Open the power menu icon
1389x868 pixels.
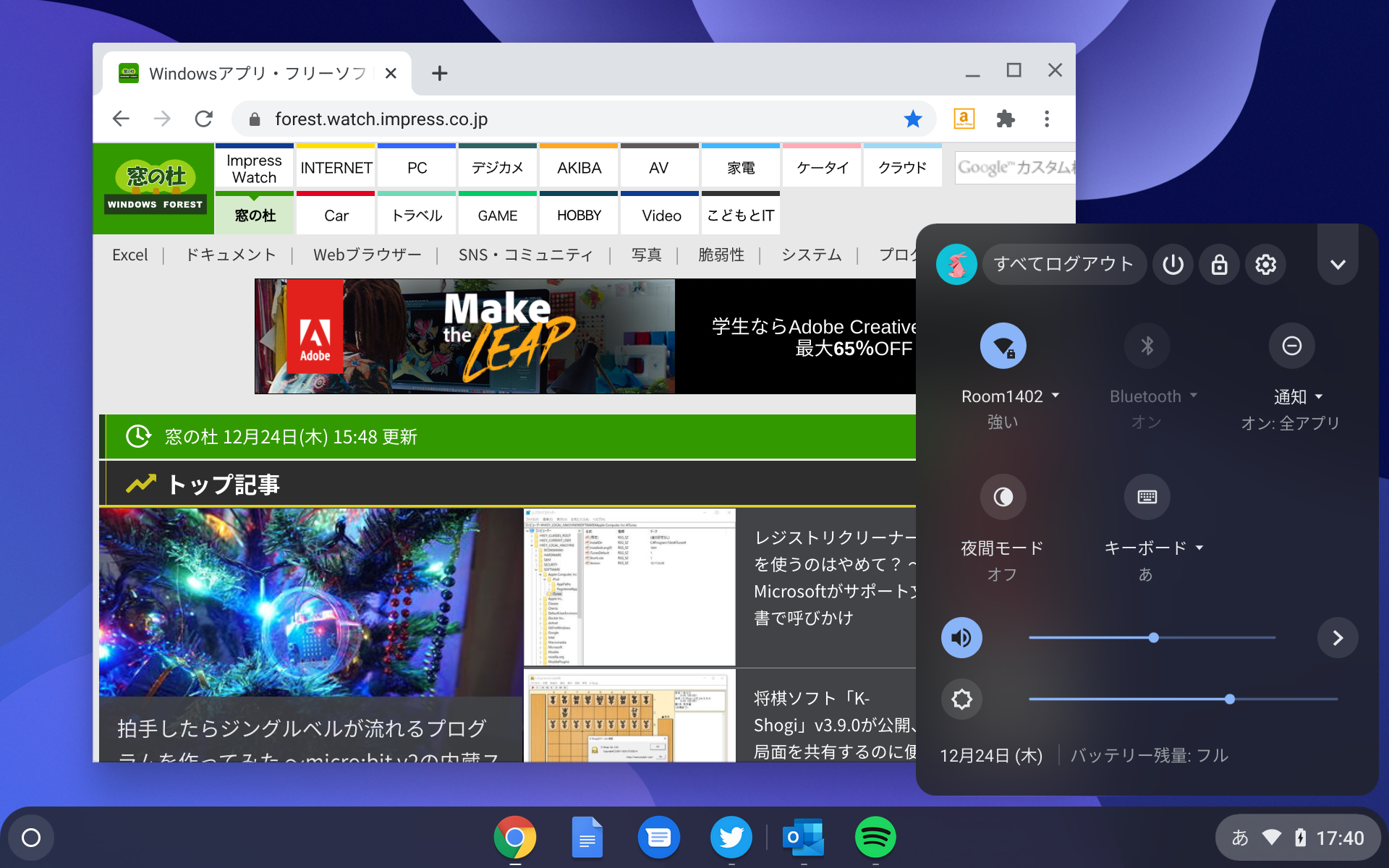coord(1172,264)
